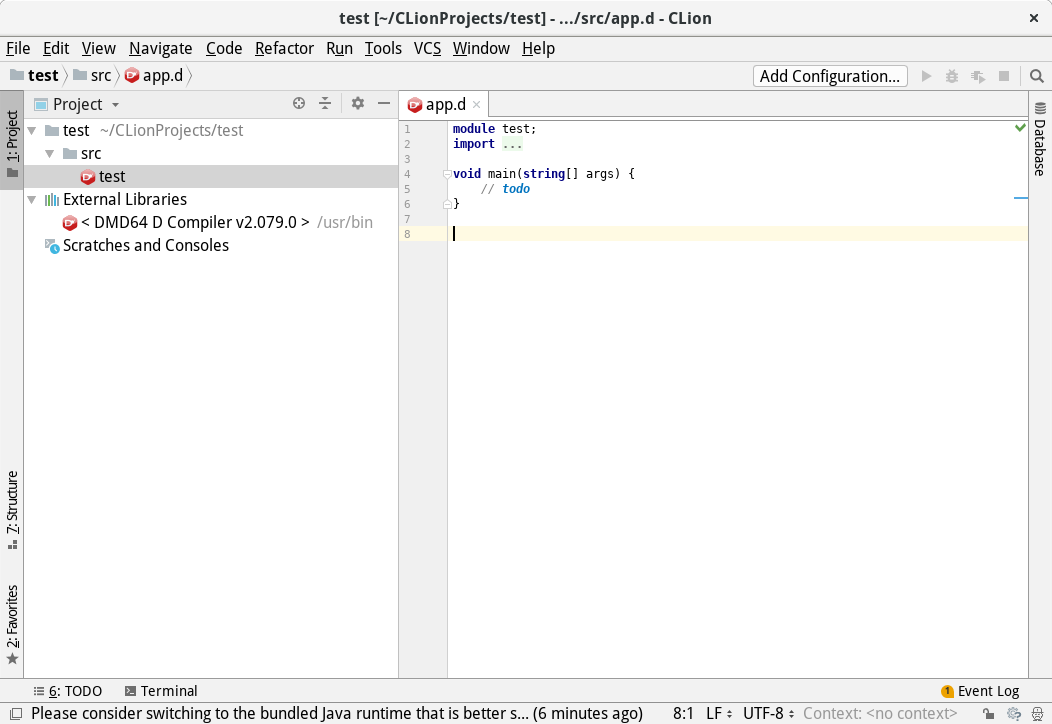The width and height of the screenshot is (1052, 724).
Task: Click Scroll from Source crosshair icon
Action: (x=299, y=103)
